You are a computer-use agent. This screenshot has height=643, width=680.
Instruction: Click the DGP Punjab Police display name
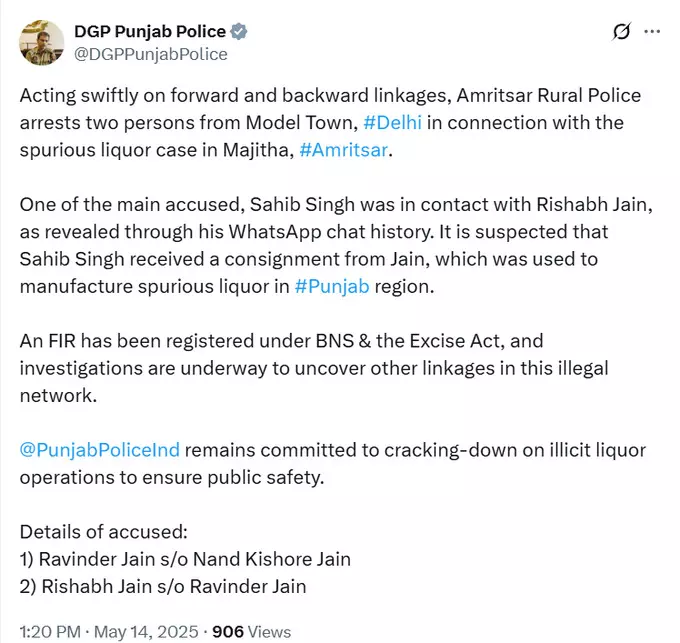149,32
